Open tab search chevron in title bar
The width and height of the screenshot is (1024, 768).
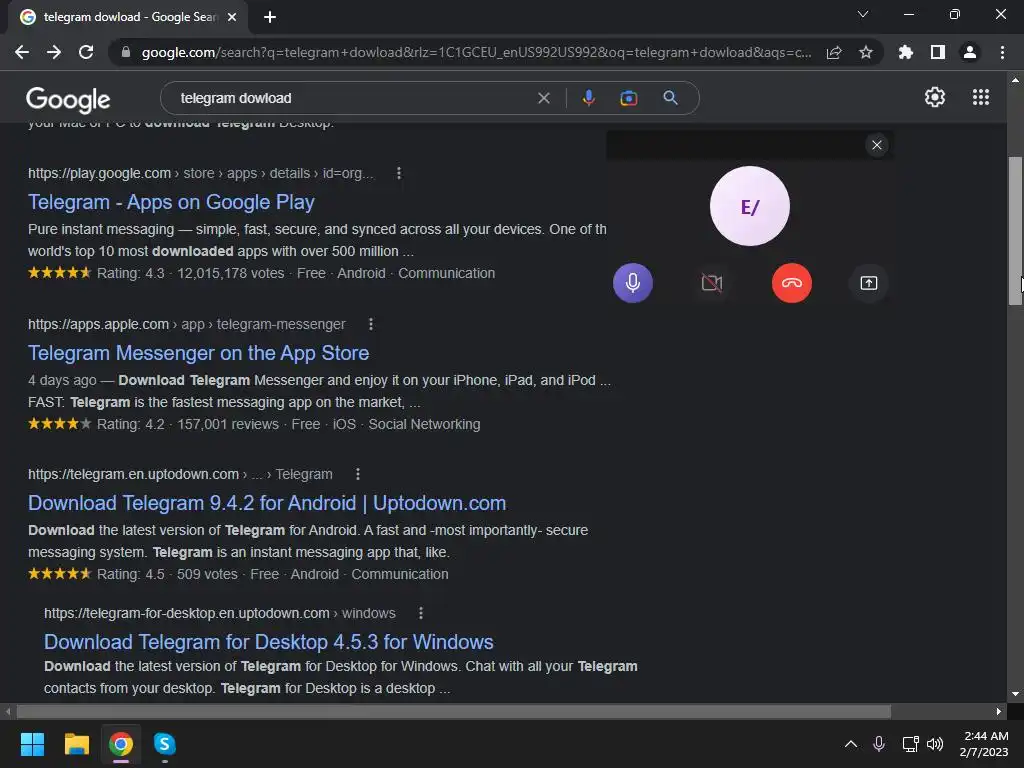click(863, 14)
